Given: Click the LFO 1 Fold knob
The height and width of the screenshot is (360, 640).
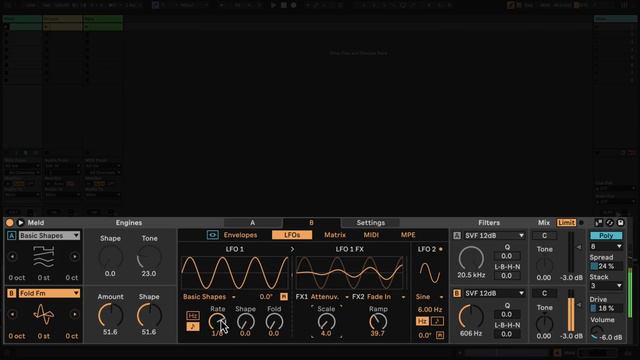Looking at the screenshot, I should 274,322.
